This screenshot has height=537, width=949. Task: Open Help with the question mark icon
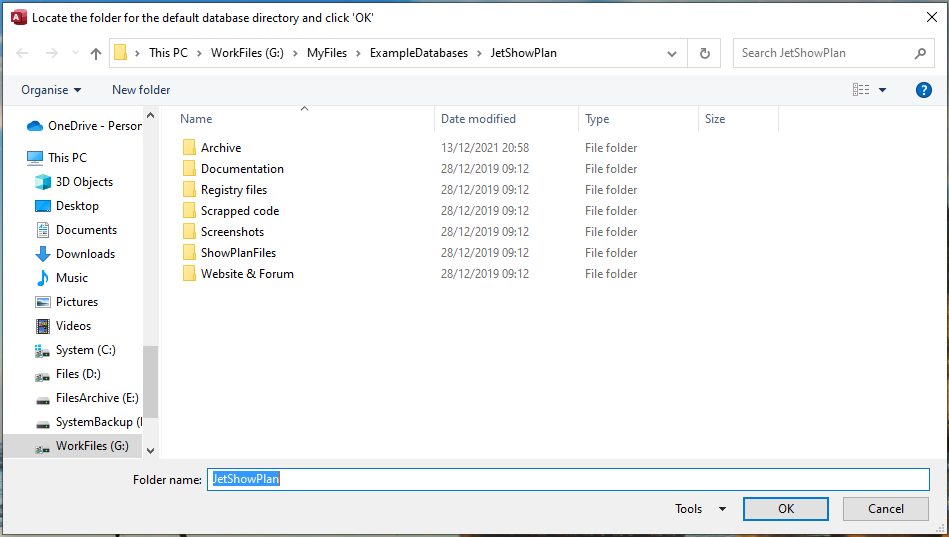pos(924,90)
